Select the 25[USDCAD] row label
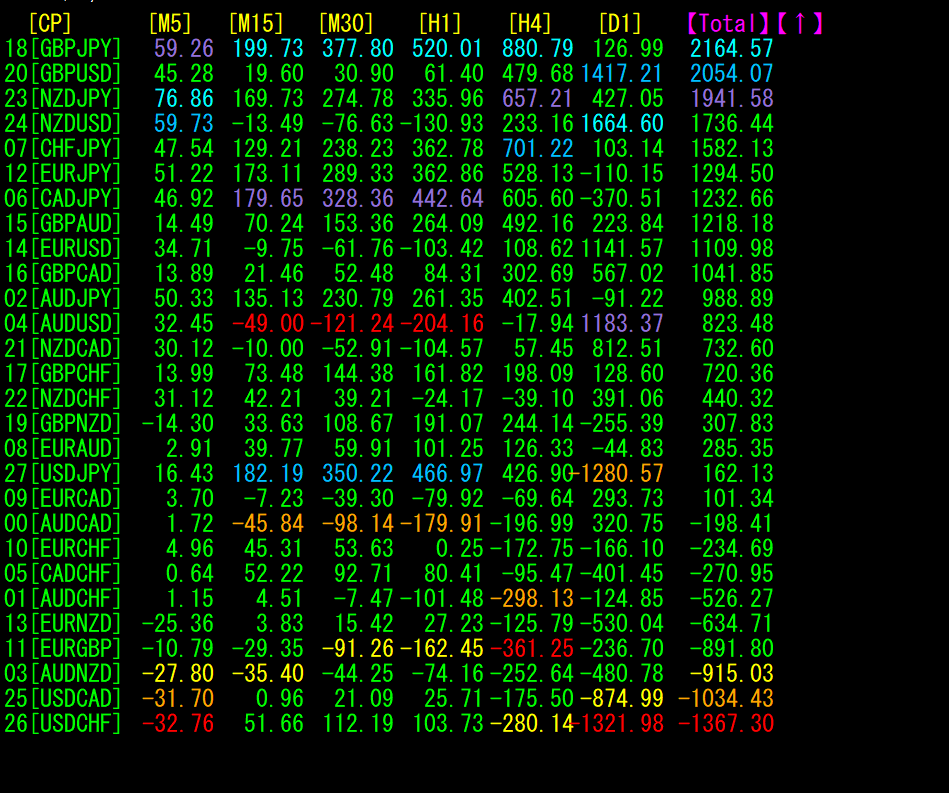949x793 pixels. (63, 699)
